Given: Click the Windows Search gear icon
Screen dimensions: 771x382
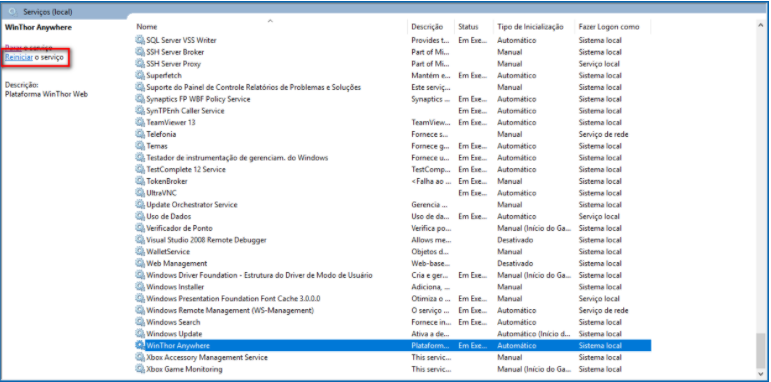Looking at the screenshot, I should (140, 323).
